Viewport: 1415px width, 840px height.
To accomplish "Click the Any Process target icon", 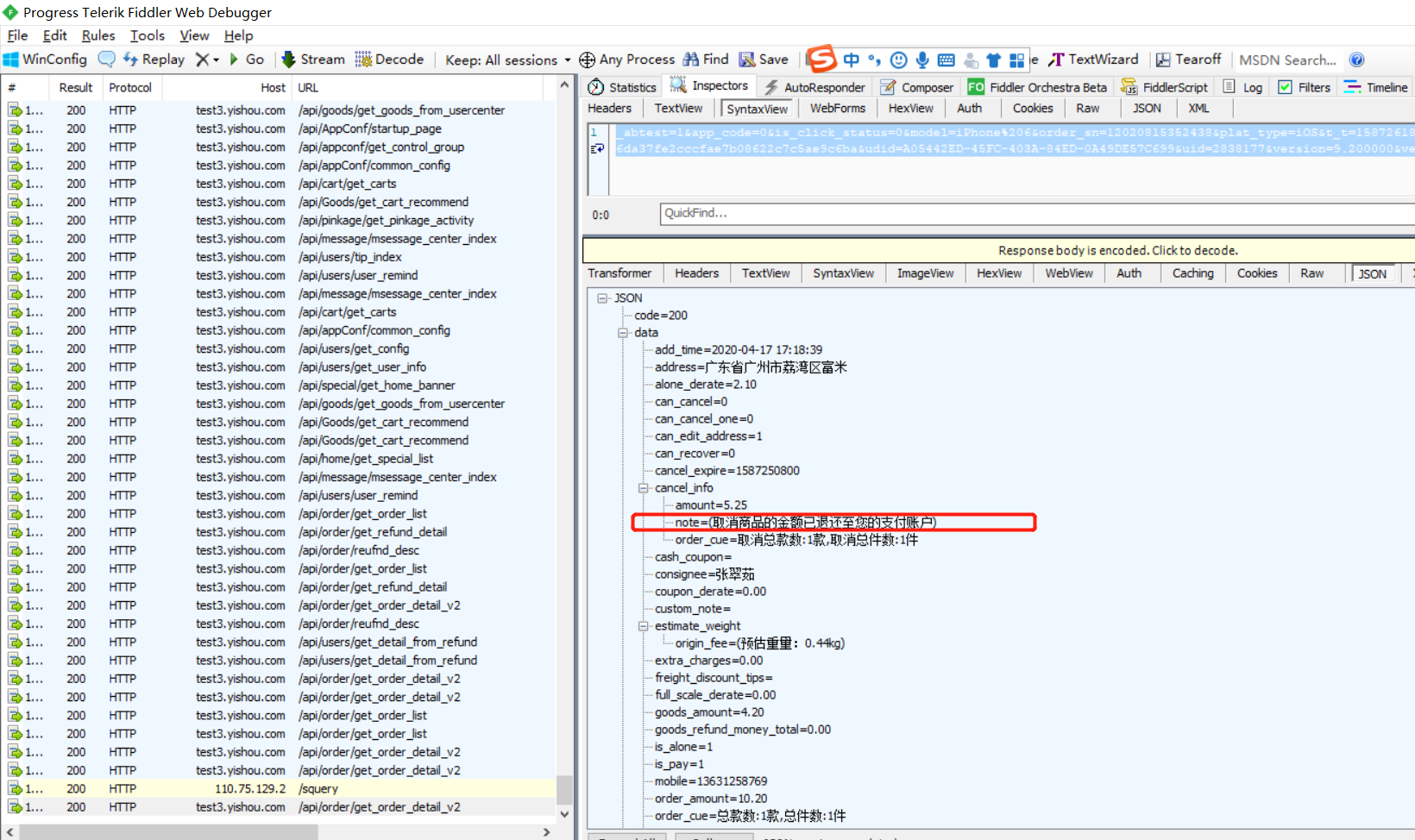I will 587,60.
